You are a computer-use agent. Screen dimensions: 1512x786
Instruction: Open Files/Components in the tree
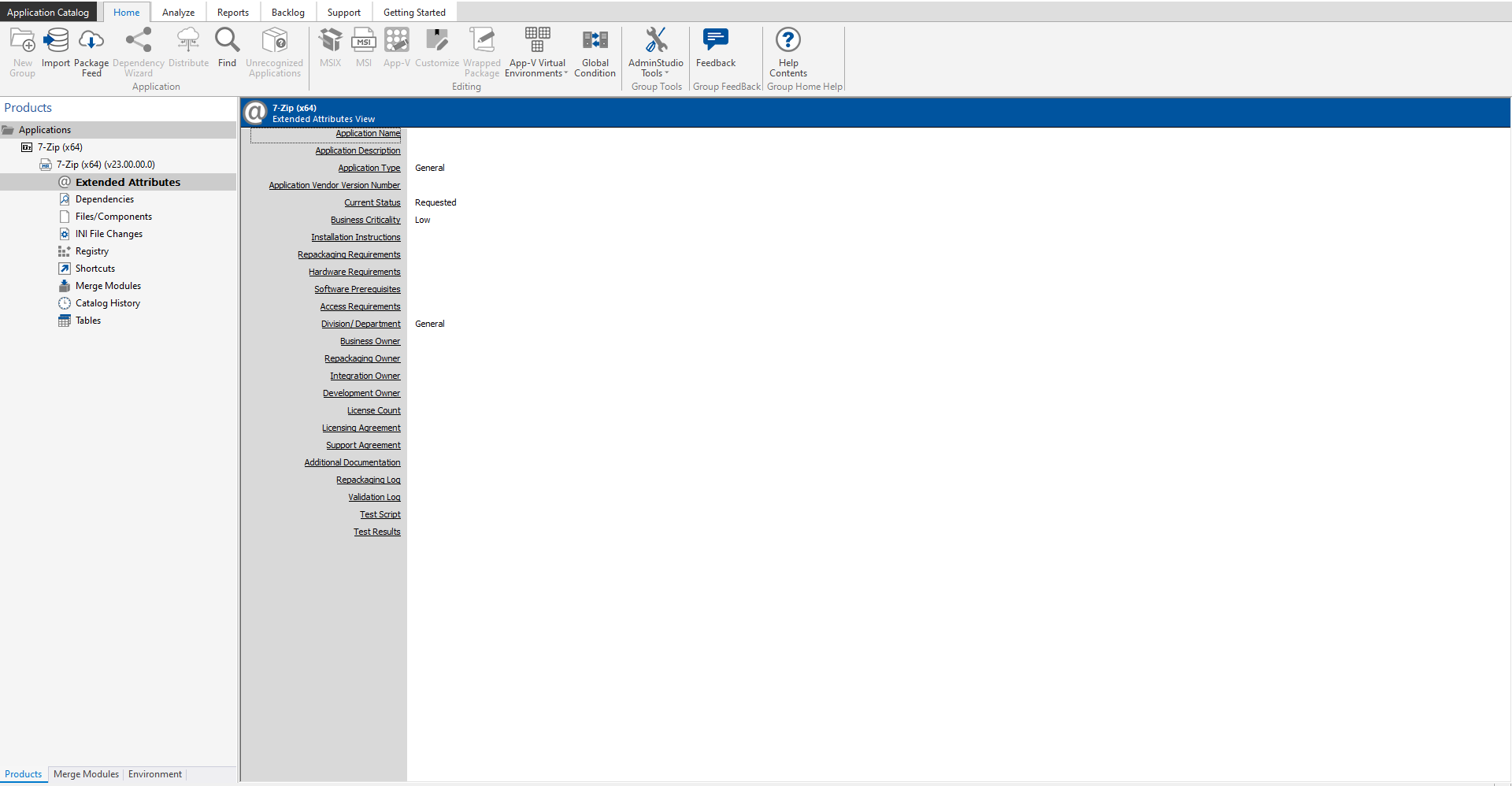113,217
